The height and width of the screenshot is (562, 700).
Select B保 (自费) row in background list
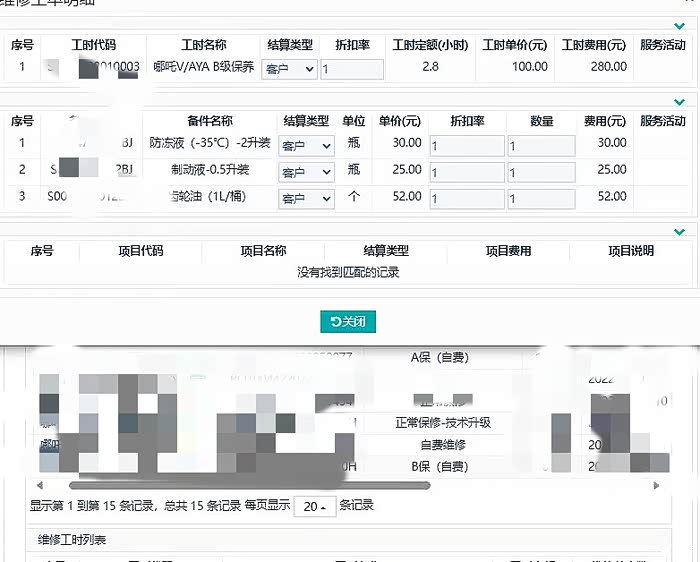[x=440, y=466]
